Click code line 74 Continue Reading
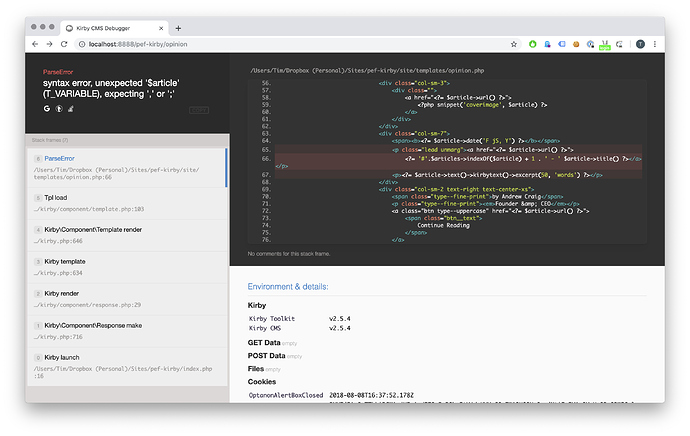Image resolution: width=690 pixels, height=436 pixels. [443, 225]
